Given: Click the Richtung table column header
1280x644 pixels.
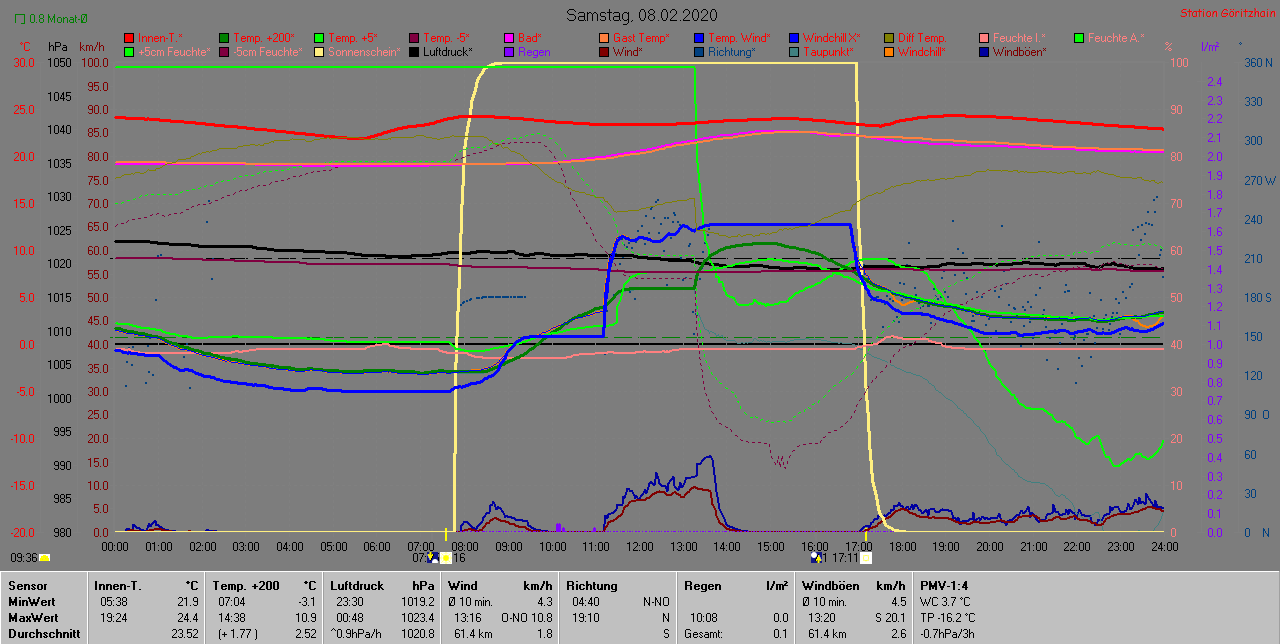Looking at the screenshot, I should coord(591,586).
